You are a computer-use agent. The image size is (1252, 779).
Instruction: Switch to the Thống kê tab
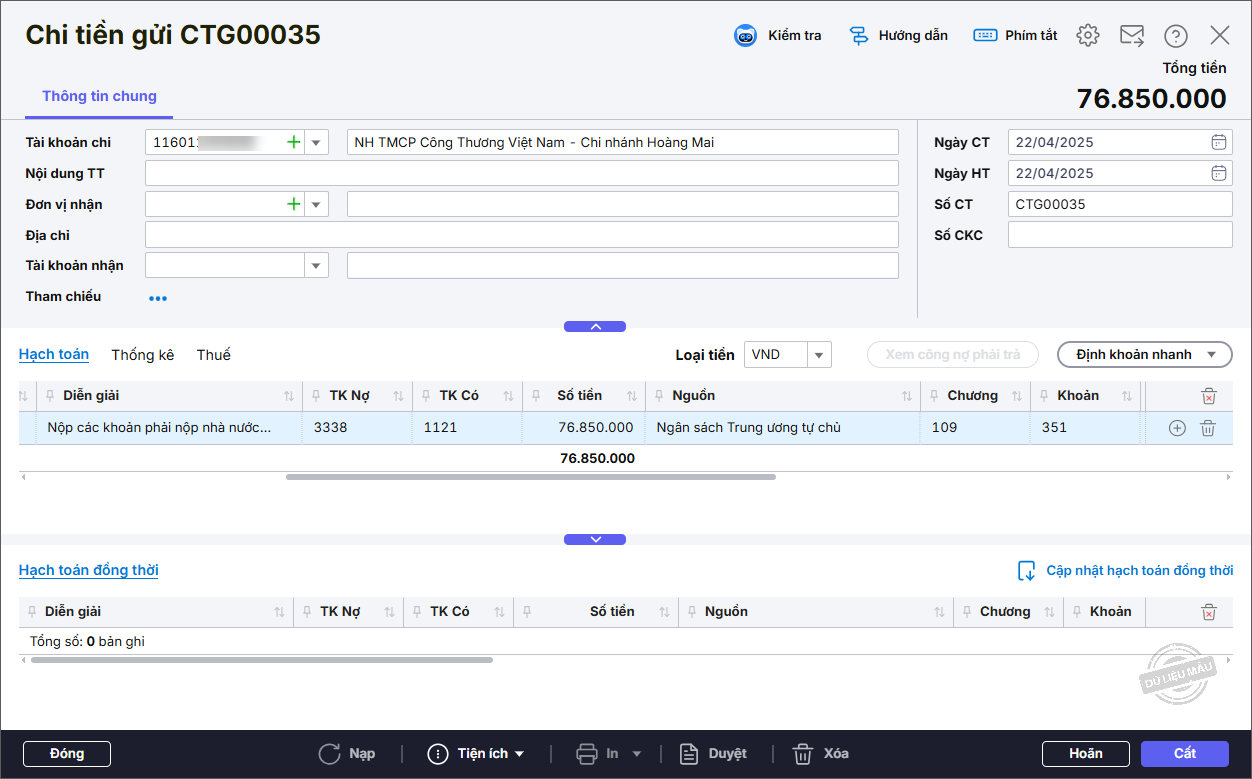pos(142,355)
